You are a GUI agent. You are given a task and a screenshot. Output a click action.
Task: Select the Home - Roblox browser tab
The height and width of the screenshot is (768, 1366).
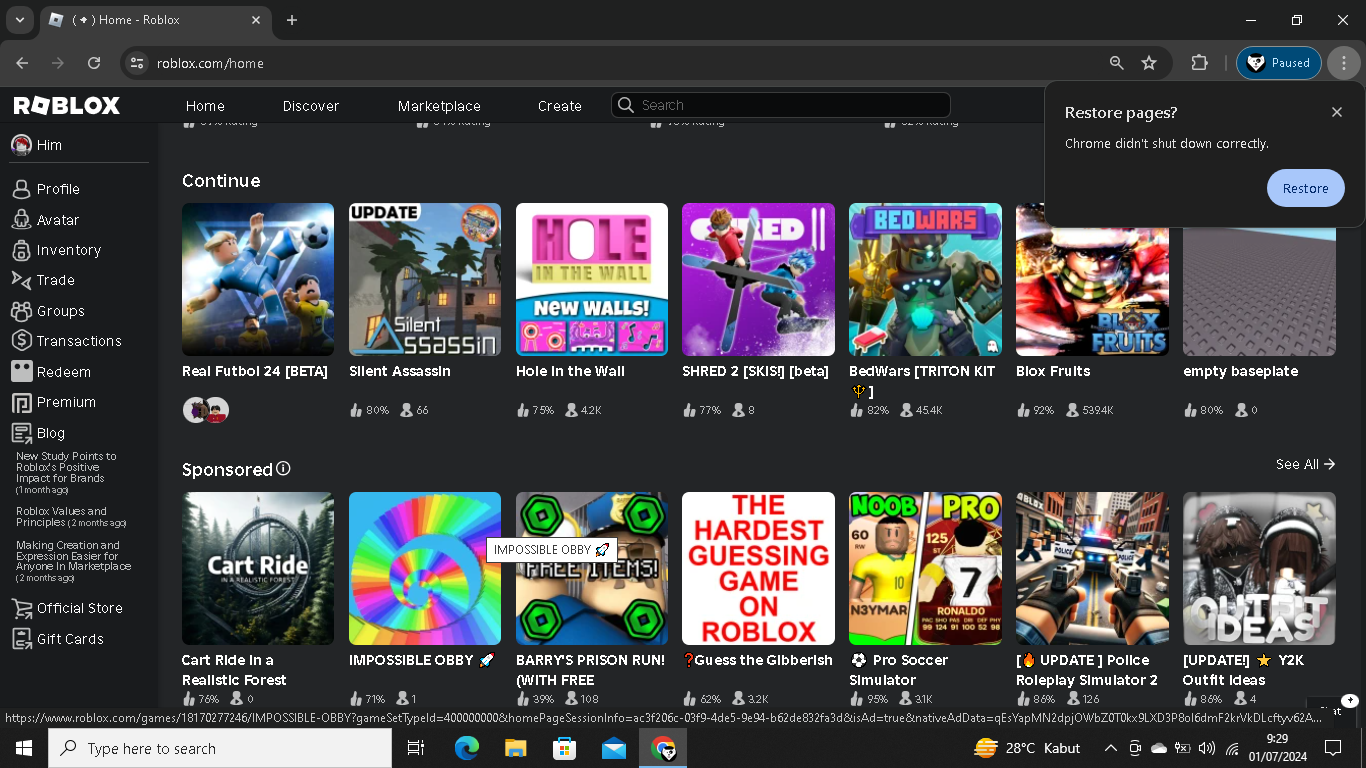click(155, 20)
